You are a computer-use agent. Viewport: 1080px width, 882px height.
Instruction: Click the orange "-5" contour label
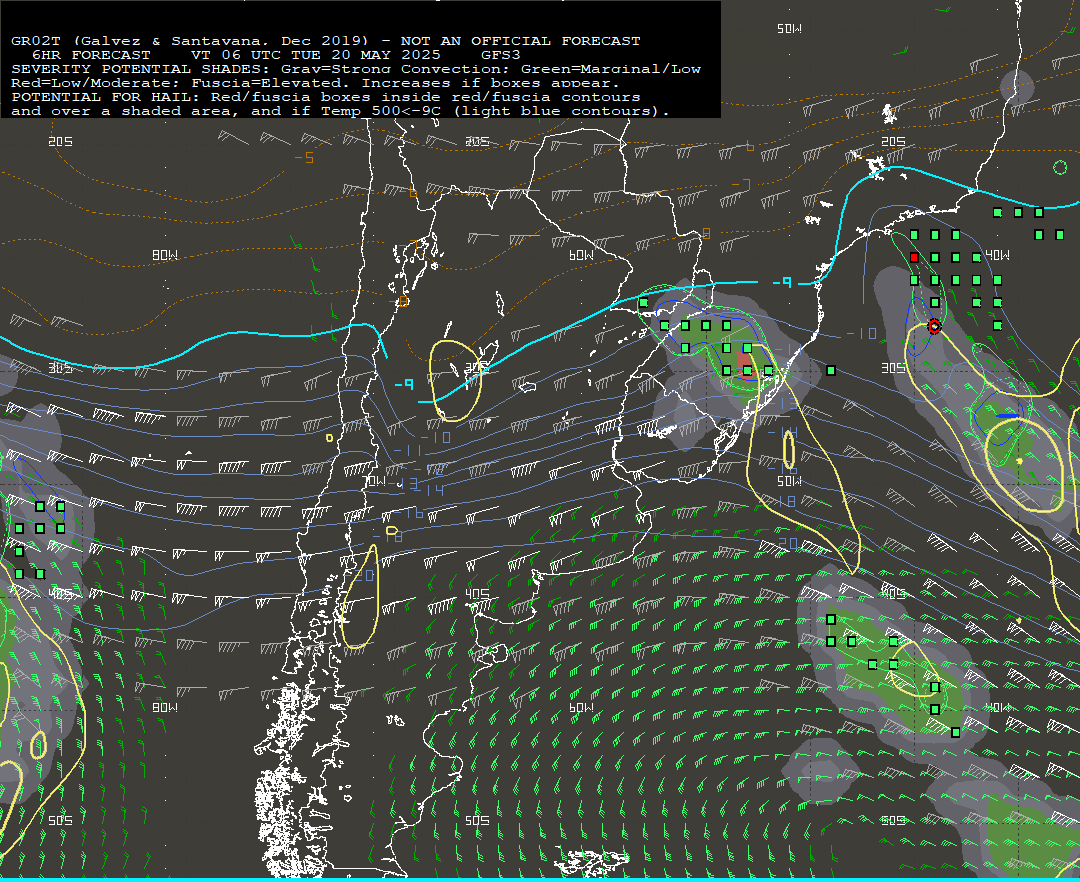point(304,158)
